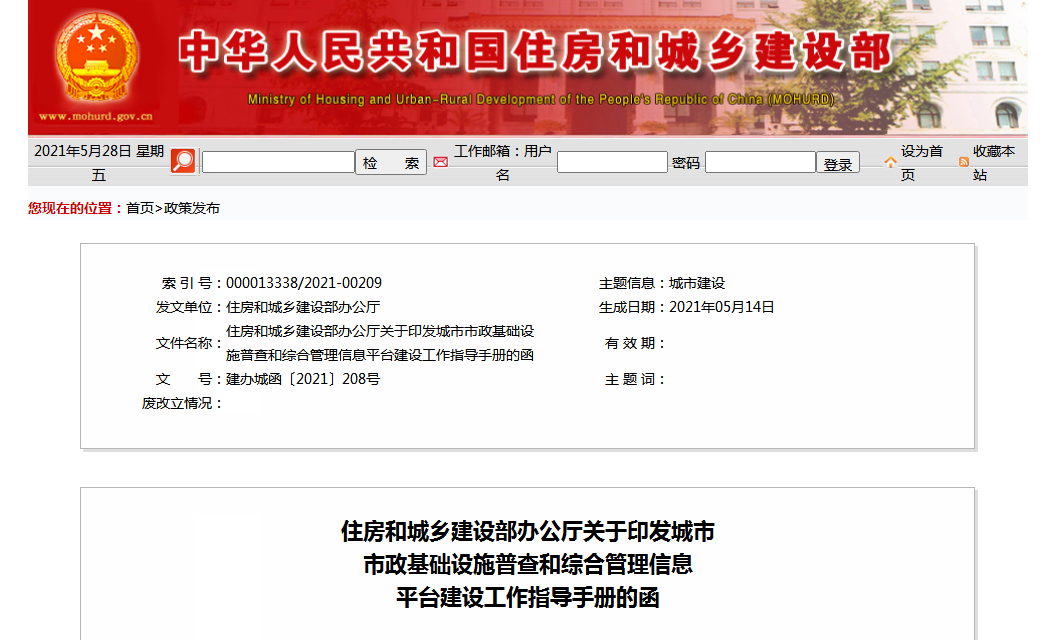Click inside the search input box
The width and height of the screenshot is (1056, 640).
point(277,160)
